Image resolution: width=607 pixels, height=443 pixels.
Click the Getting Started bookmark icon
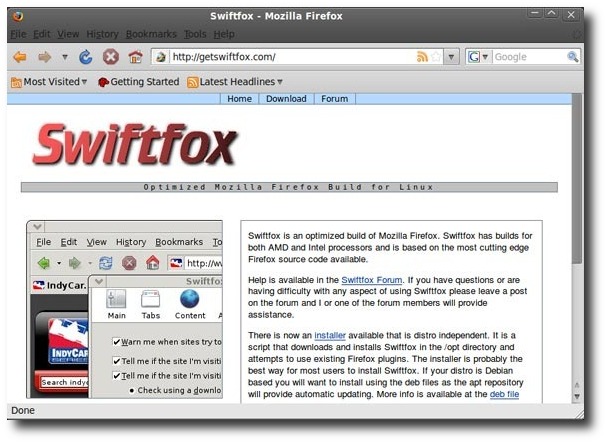click(x=103, y=82)
